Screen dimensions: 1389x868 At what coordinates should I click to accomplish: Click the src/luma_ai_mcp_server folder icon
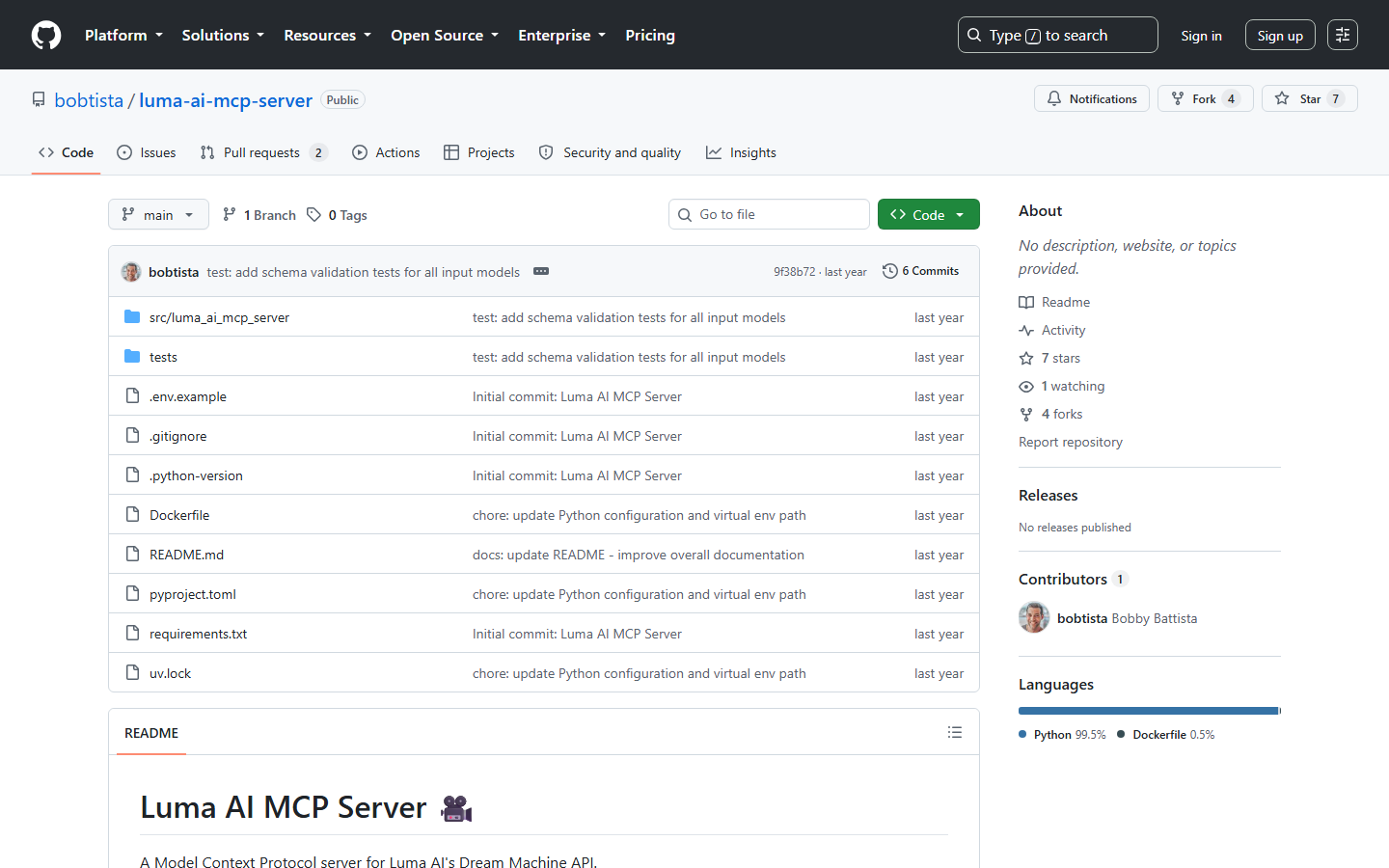(x=132, y=316)
